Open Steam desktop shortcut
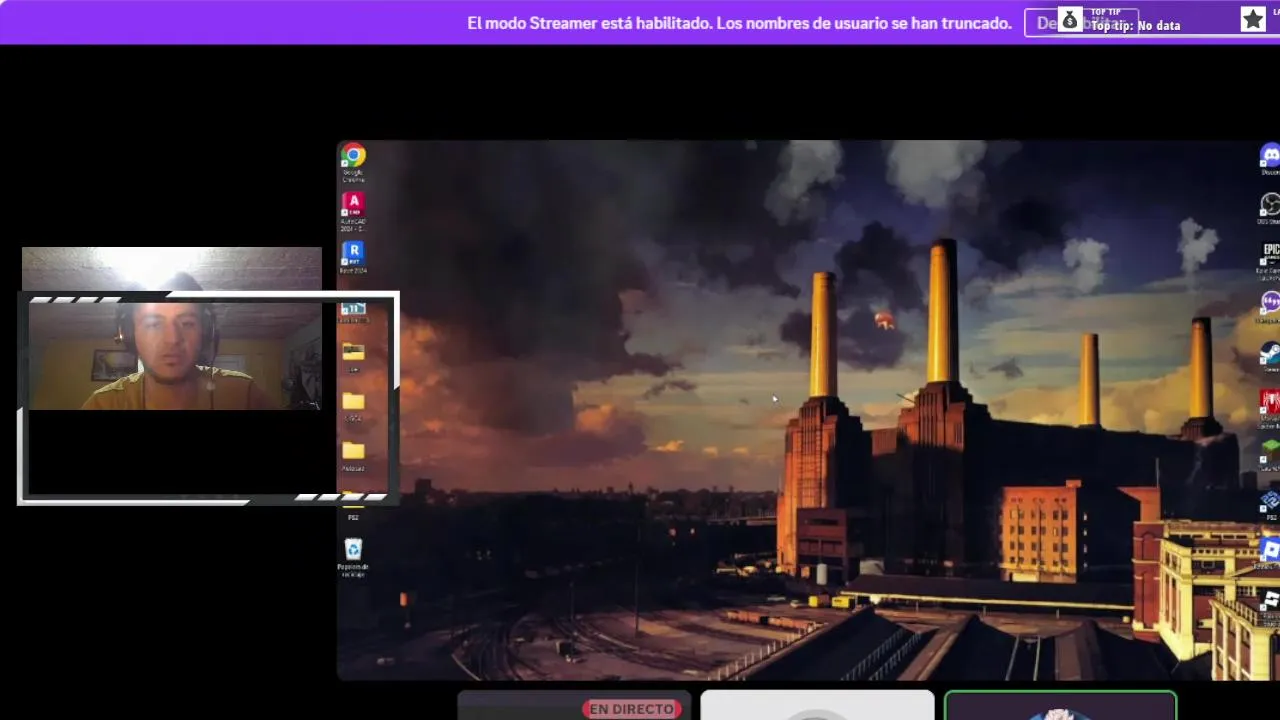 pos(1270,356)
